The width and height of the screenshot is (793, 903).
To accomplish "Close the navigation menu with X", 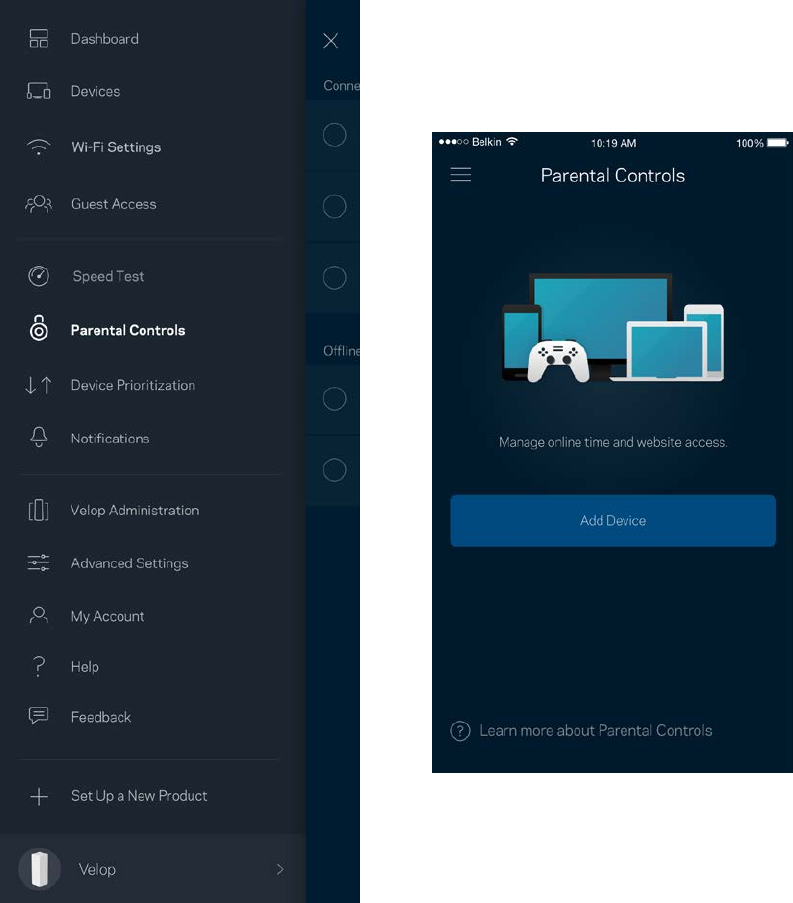I will 331,40.
